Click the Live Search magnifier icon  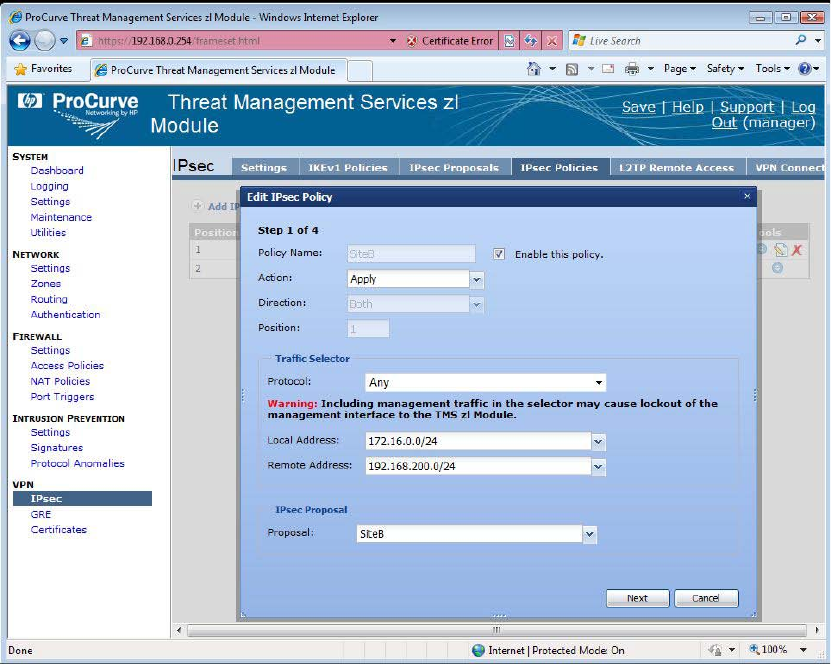point(801,40)
